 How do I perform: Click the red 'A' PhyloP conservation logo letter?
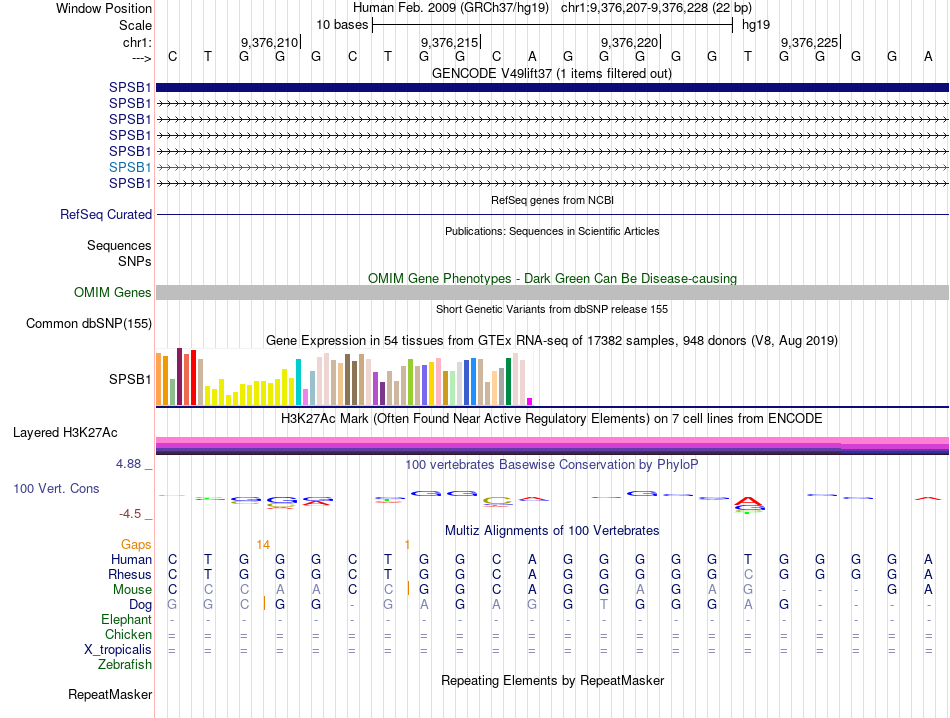coord(747,501)
